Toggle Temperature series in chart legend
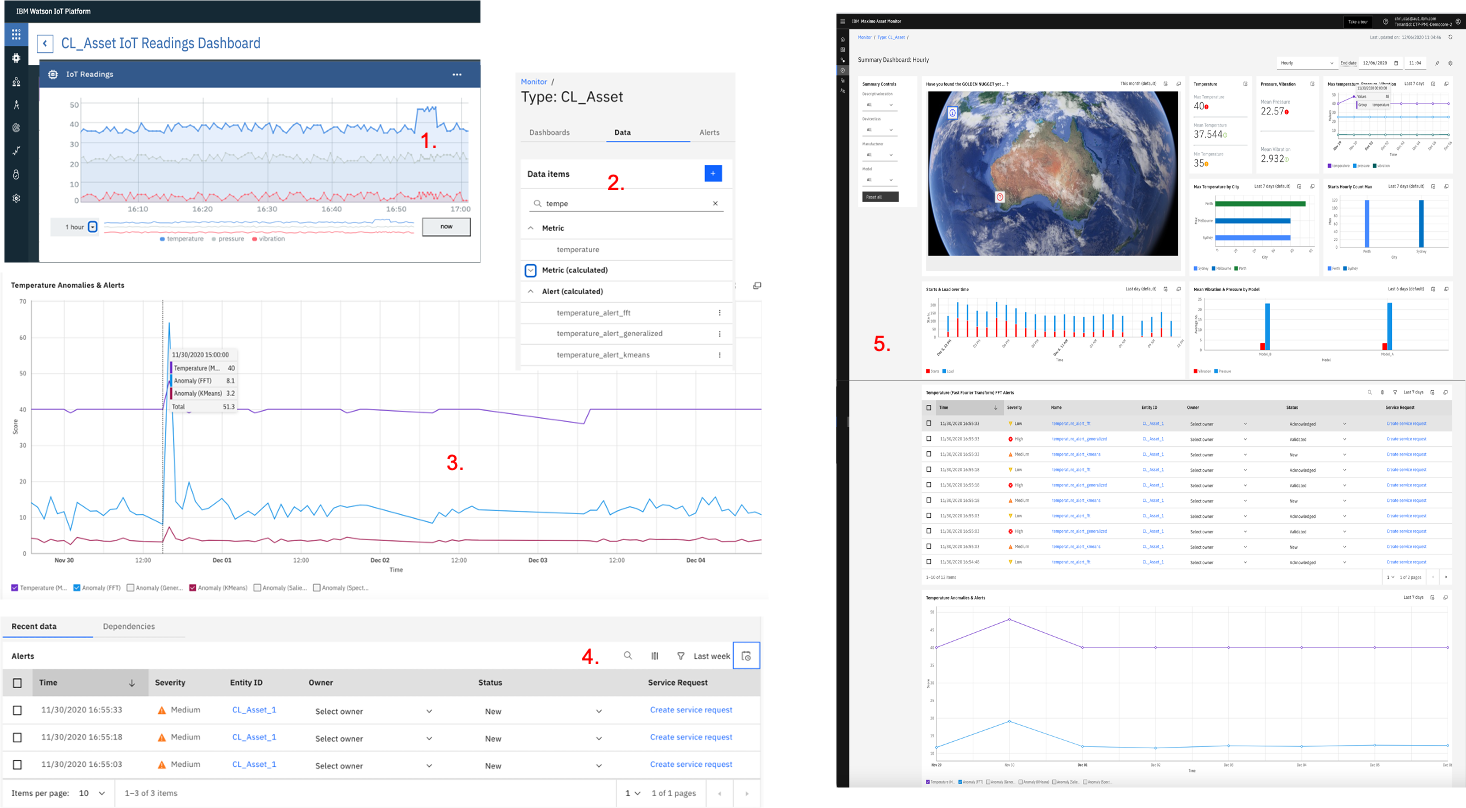 click(15, 588)
